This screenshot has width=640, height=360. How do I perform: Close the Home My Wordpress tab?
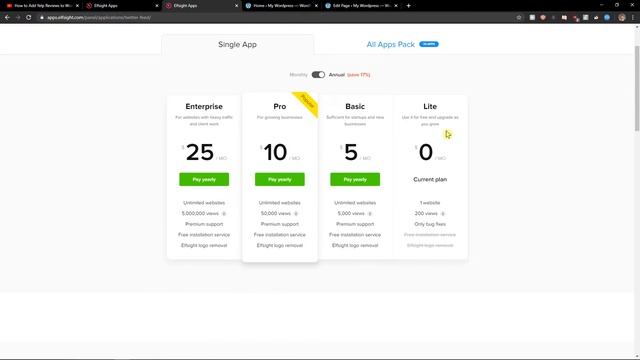point(316,6)
